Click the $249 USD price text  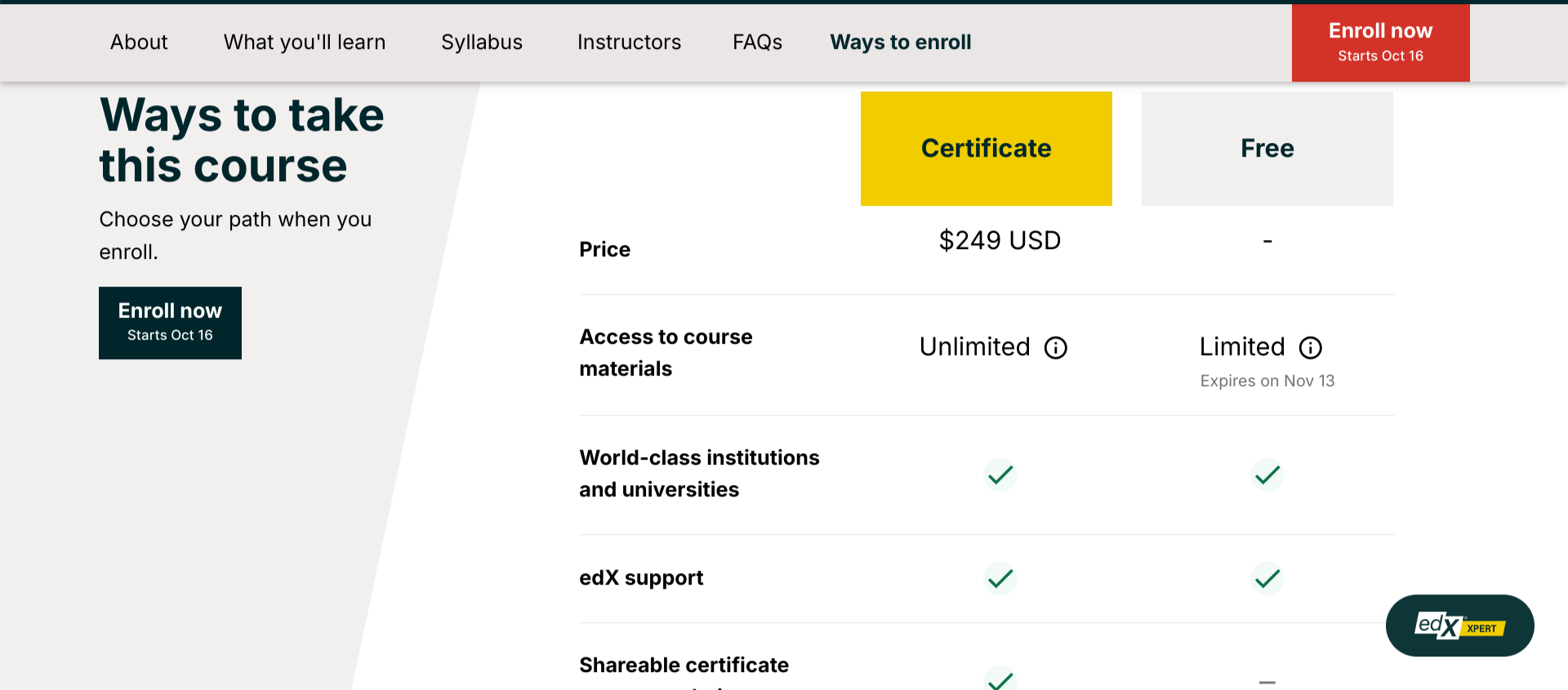pos(1000,241)
